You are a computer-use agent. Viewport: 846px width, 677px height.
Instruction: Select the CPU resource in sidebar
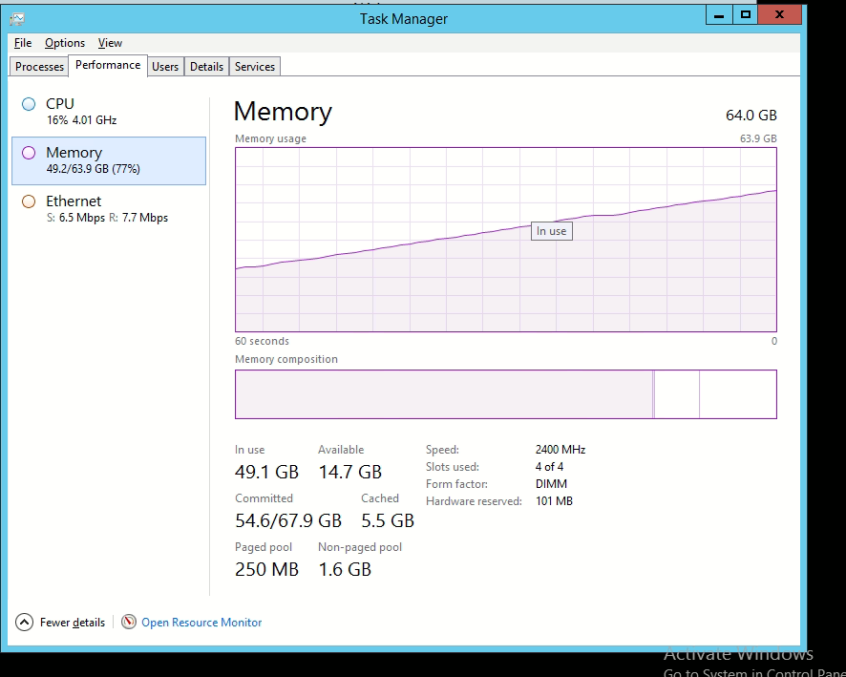[x=108, y=111]
